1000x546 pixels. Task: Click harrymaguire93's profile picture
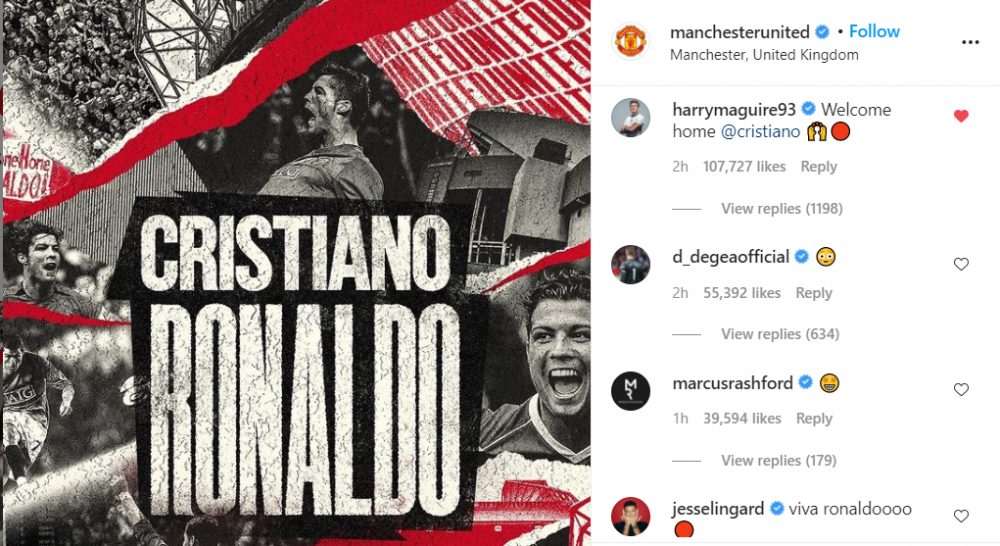tap(630, 118)
